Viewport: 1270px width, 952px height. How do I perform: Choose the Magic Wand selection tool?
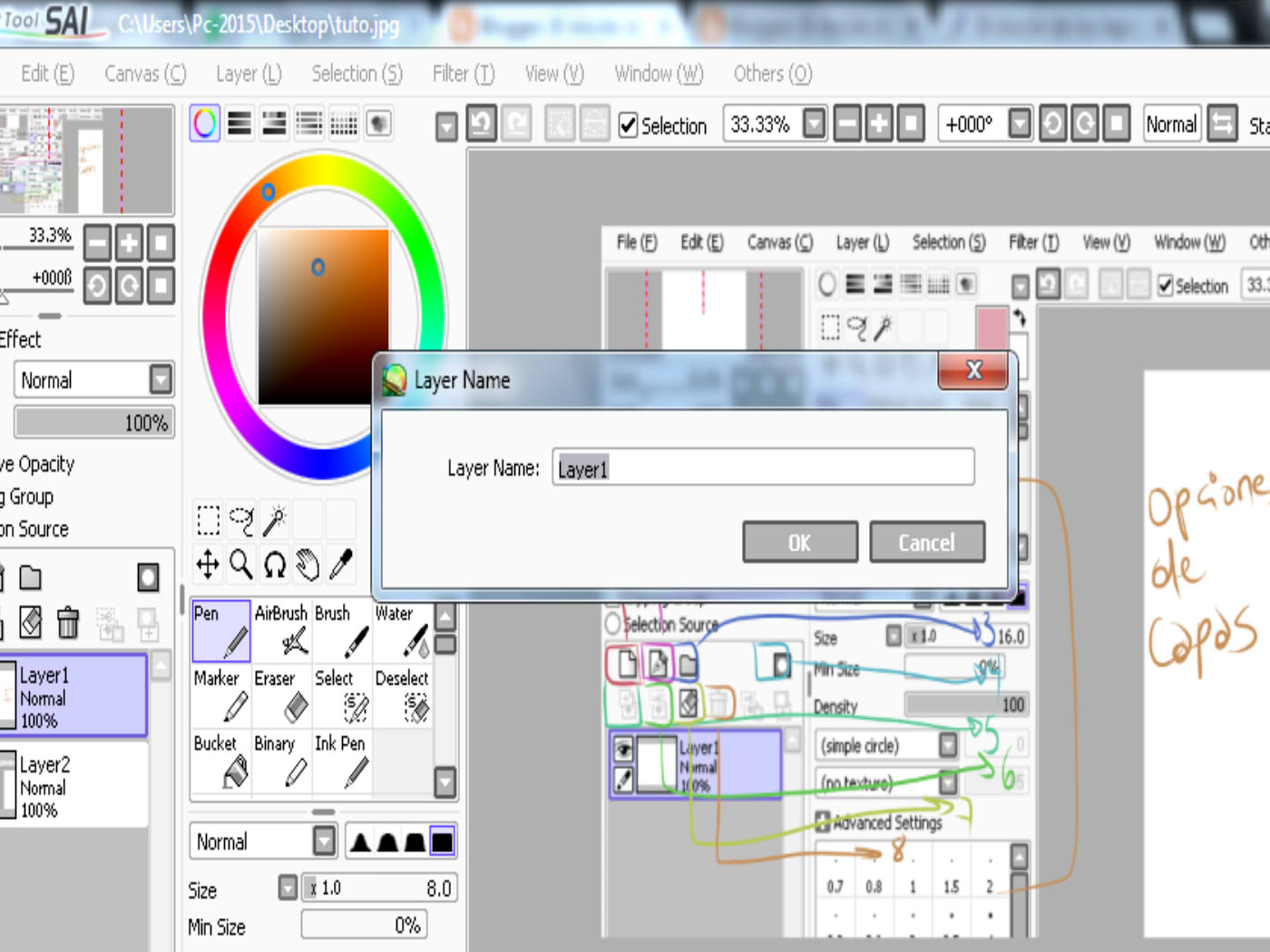pyautogui.click(x=273, y=519)
